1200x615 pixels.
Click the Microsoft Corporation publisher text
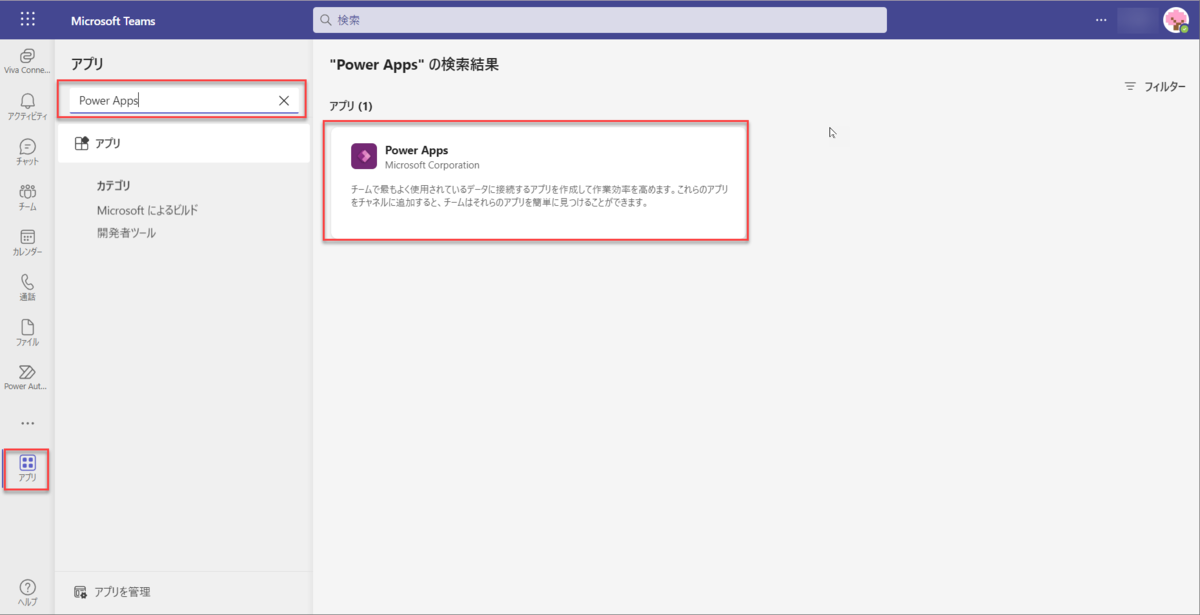[432, 165]
